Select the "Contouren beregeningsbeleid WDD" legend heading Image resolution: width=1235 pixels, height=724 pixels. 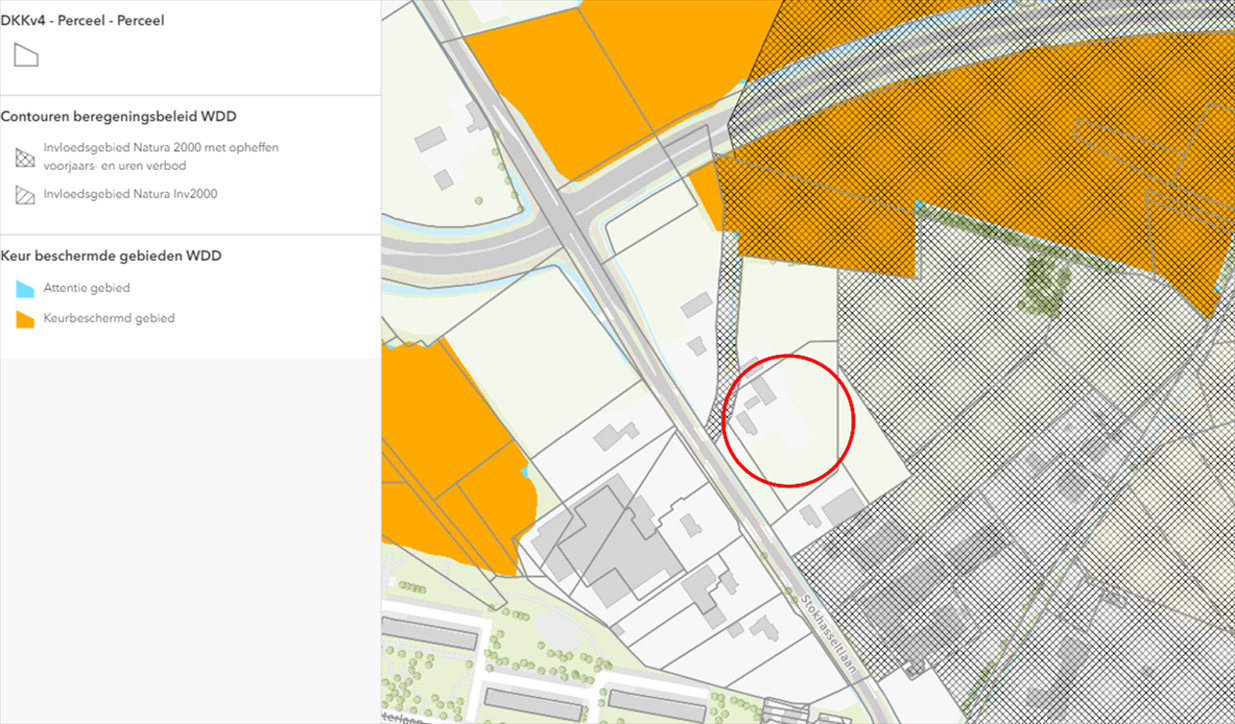pyautogui.click(x=118, y=116)
